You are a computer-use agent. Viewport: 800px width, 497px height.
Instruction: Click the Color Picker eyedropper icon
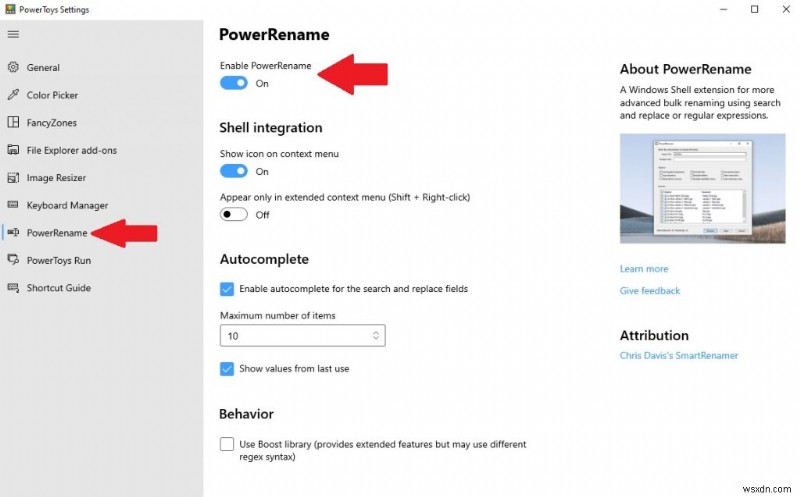pos(13,95)
